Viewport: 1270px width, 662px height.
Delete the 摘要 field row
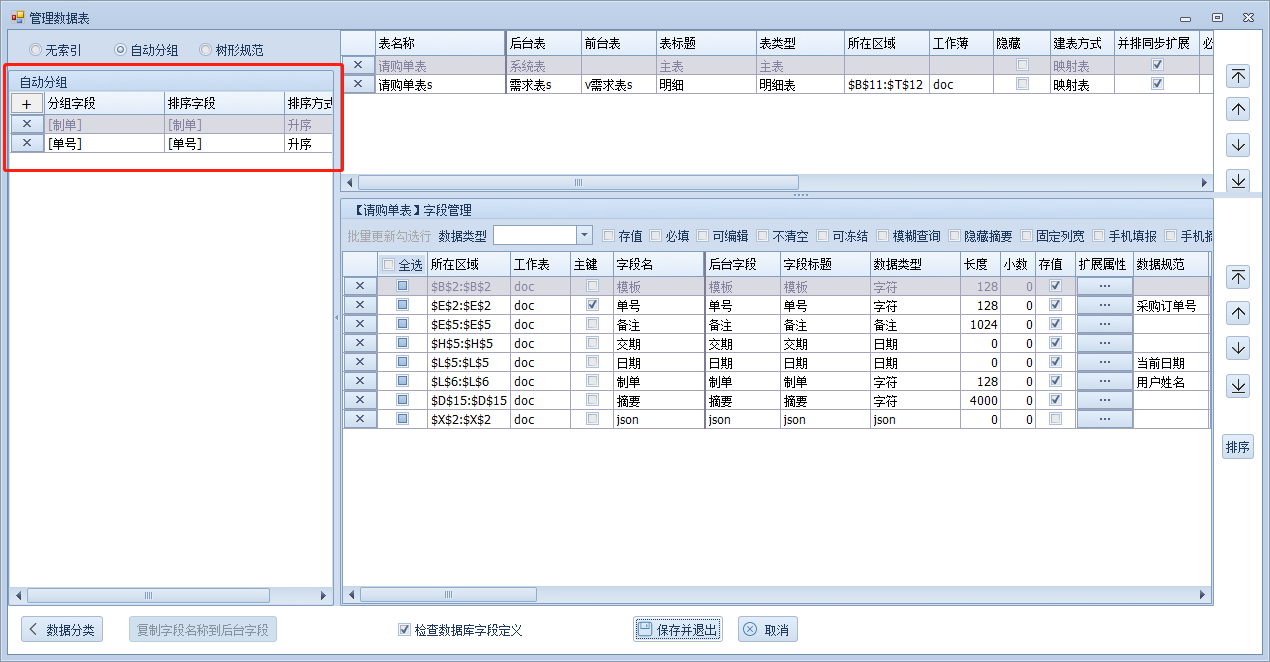click(x=360, y=400)
